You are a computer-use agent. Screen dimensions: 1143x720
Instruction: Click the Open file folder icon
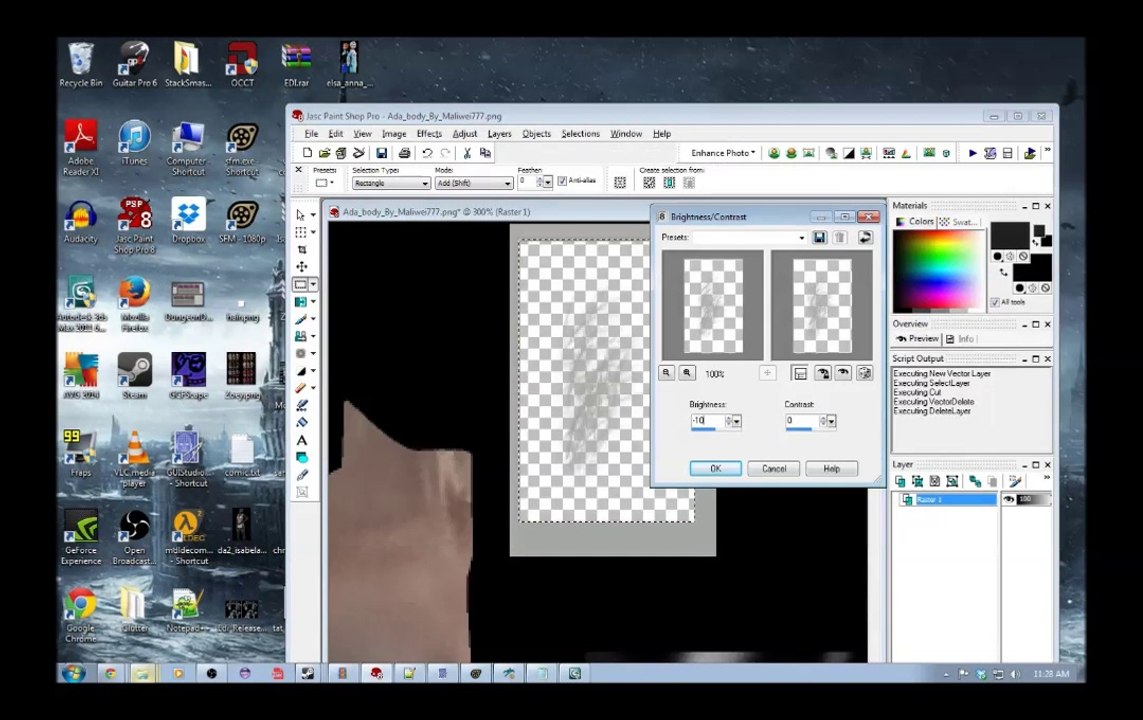[x=324, y=153]
